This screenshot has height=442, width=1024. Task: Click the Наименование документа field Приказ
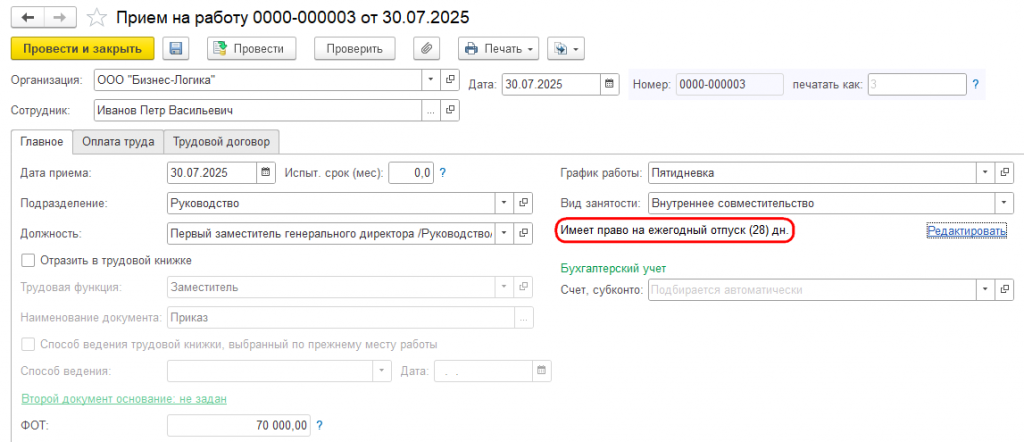click(342, 318)
